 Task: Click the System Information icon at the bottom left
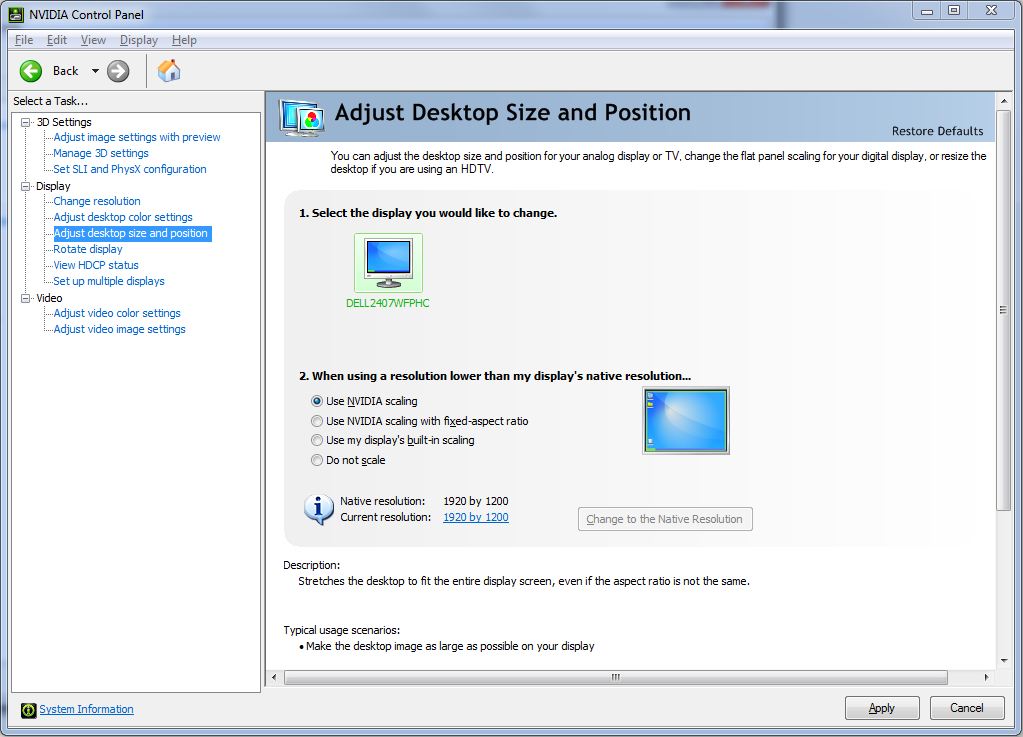[28, 710]
